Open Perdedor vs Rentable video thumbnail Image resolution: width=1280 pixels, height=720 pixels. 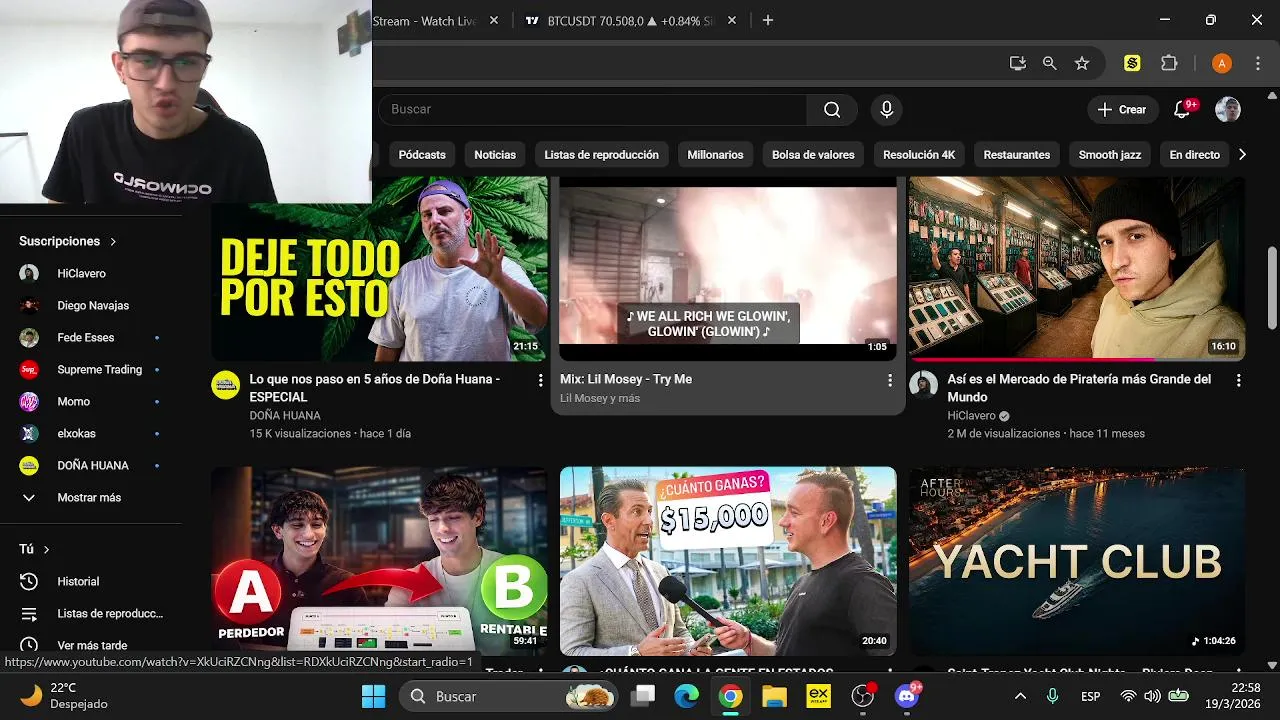click(379, 561)
